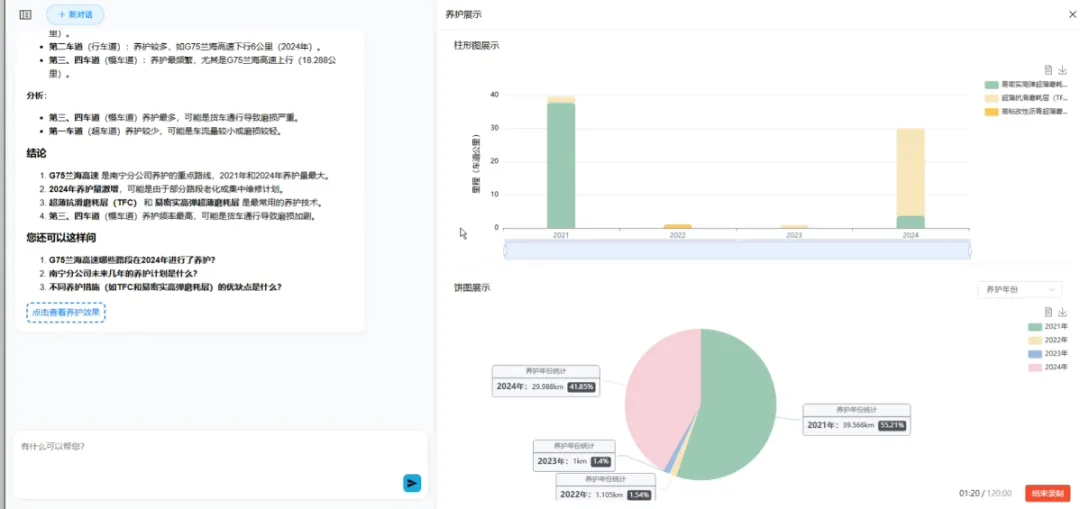The width and height of the screenshot is (1080, 509).
Task: Click the 2024年 29.988km pie label
Action: (546, 382)
